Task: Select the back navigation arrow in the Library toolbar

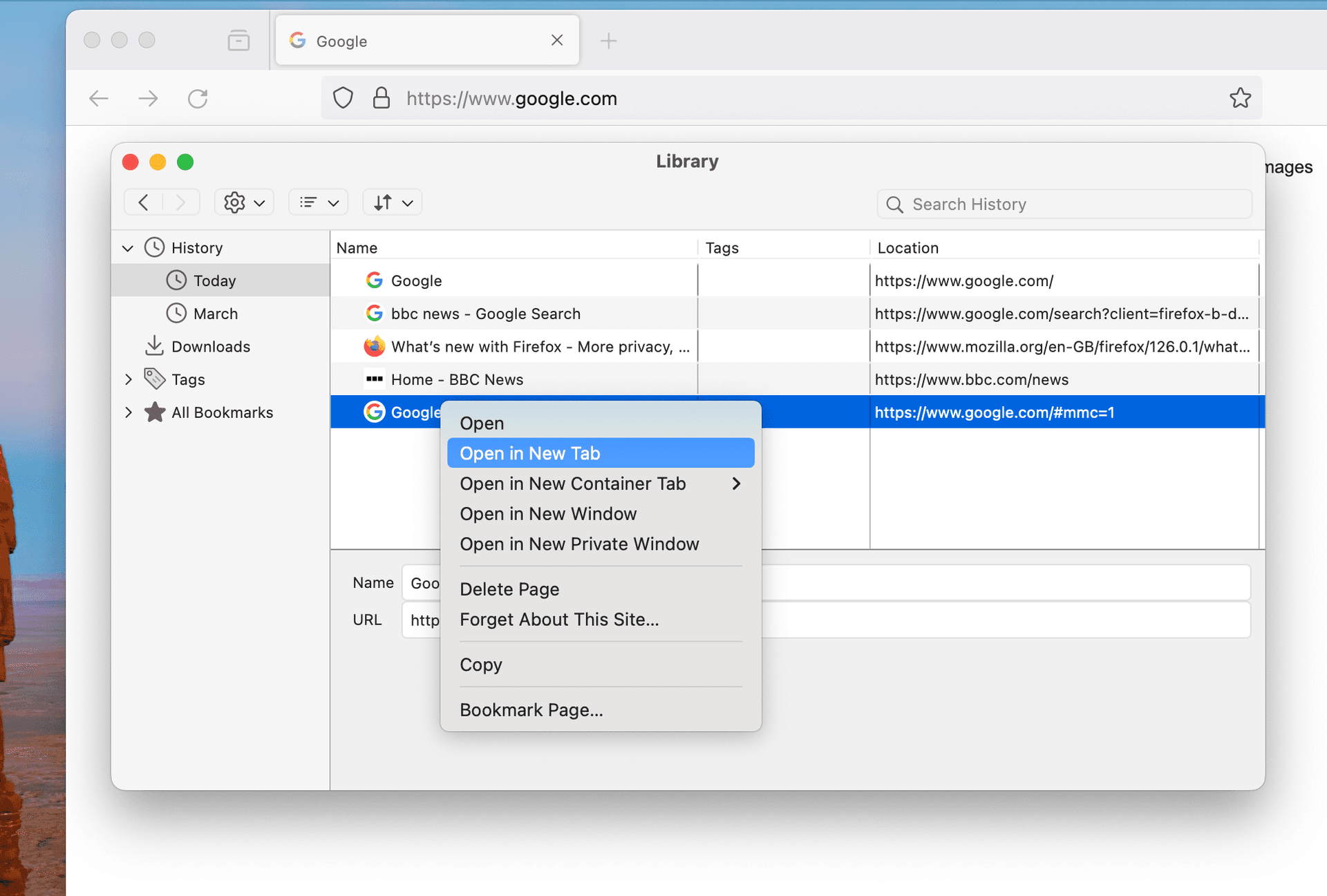Action: 144,202
